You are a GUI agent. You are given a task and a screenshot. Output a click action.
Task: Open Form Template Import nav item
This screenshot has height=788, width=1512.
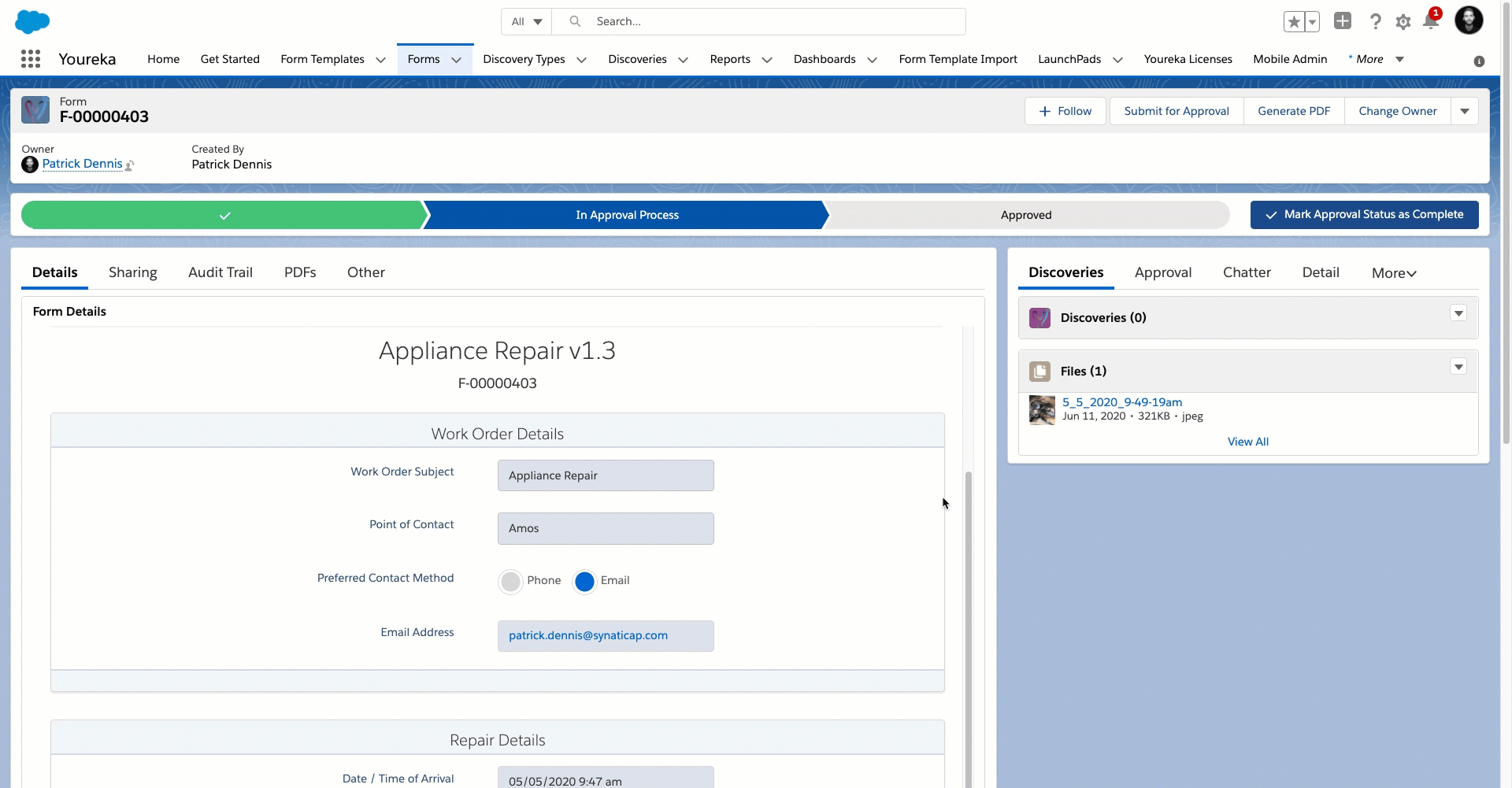pos(958,59)
